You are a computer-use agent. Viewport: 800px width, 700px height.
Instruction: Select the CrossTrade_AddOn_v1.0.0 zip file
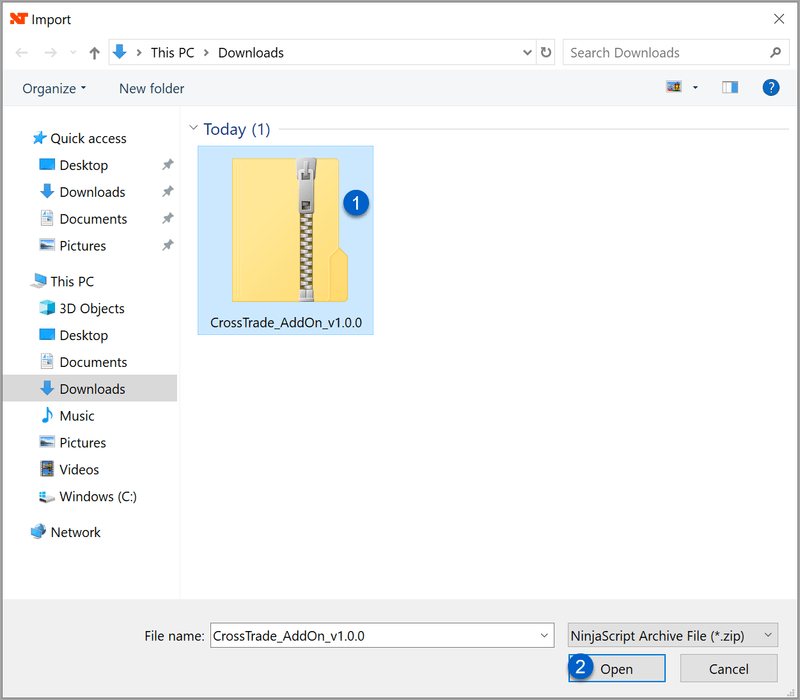(x=286, y=240)
